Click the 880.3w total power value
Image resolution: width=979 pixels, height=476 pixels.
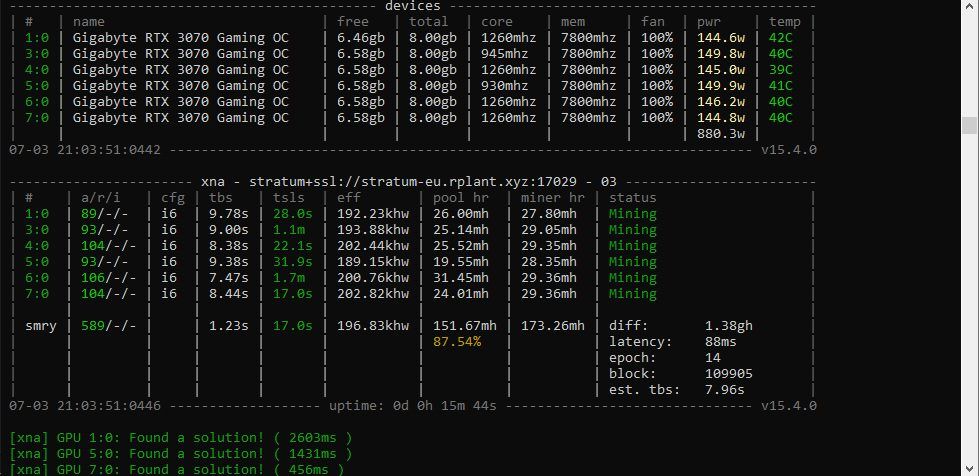click(720, 134)
